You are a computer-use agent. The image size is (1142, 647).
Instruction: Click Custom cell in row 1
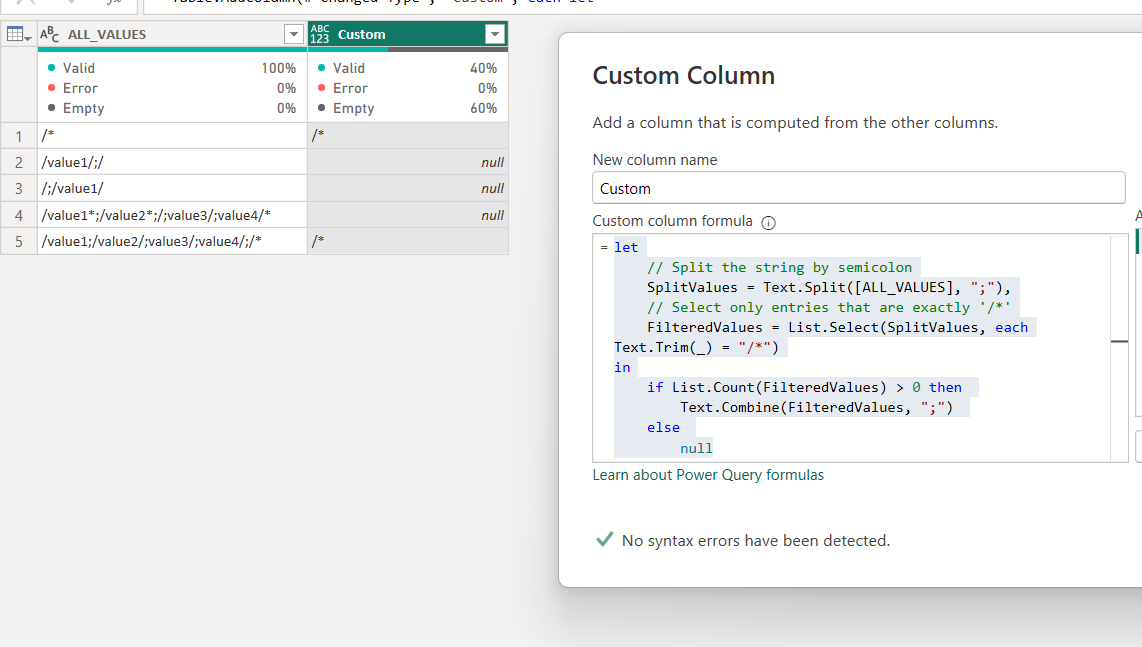tap(408, 136)
